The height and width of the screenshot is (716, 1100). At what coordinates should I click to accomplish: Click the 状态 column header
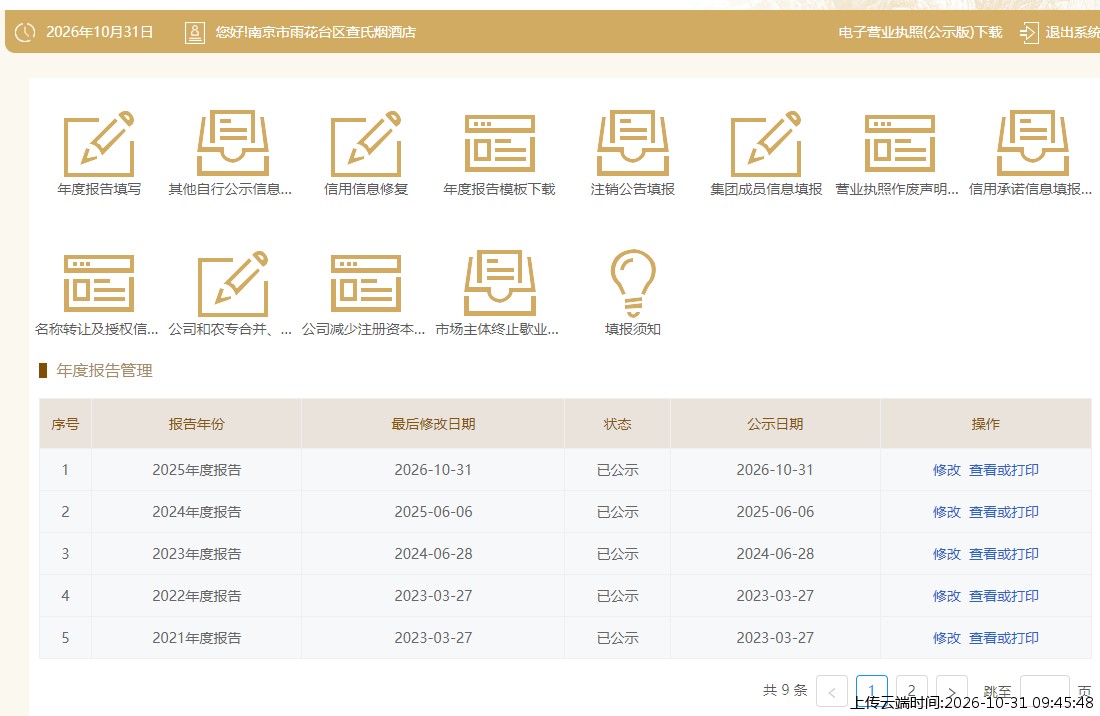(617, 424)
